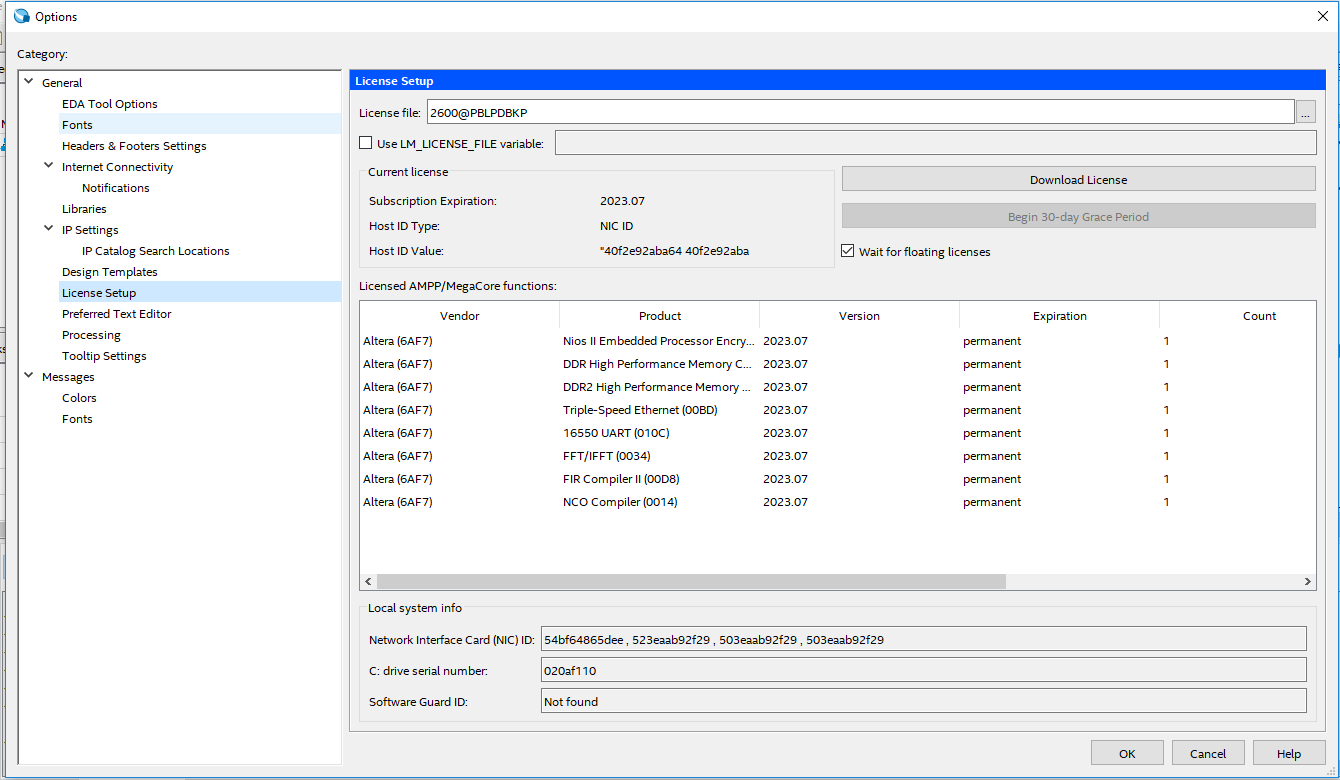Sort by Expiration column header

tap(1060, 315)
